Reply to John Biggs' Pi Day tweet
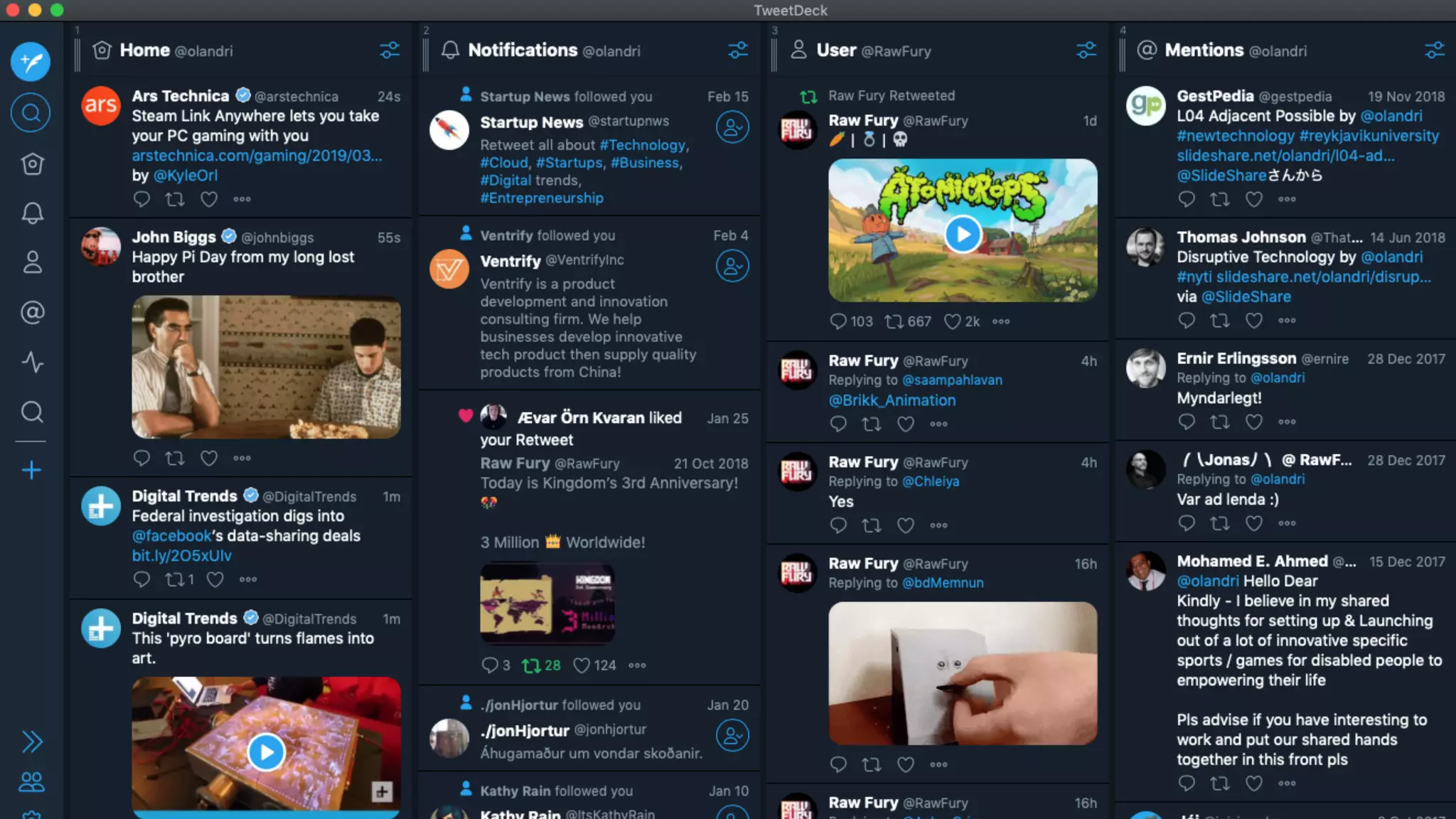The width and height of the screenshot is (1456, 819). [141, 458]
